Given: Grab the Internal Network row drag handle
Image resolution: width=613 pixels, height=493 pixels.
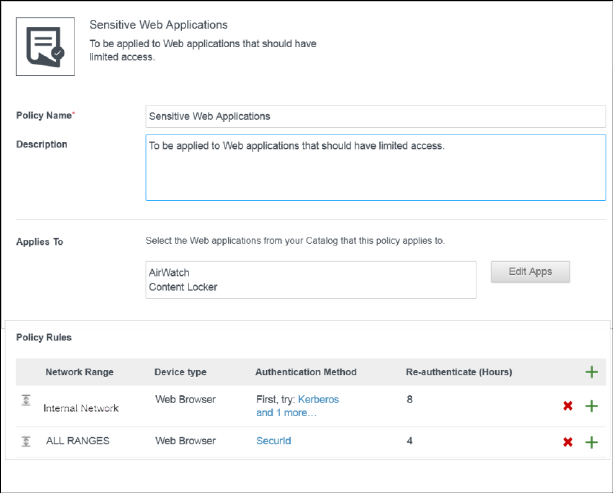Looking at the screenshot, I should [x=27, y=400].
